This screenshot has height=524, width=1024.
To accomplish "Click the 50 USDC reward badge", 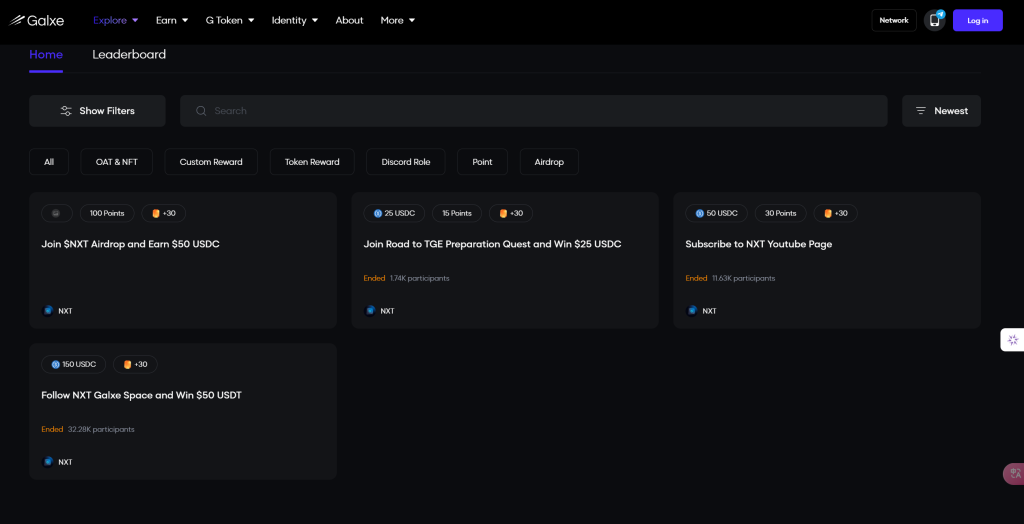I will coord(716,213).
